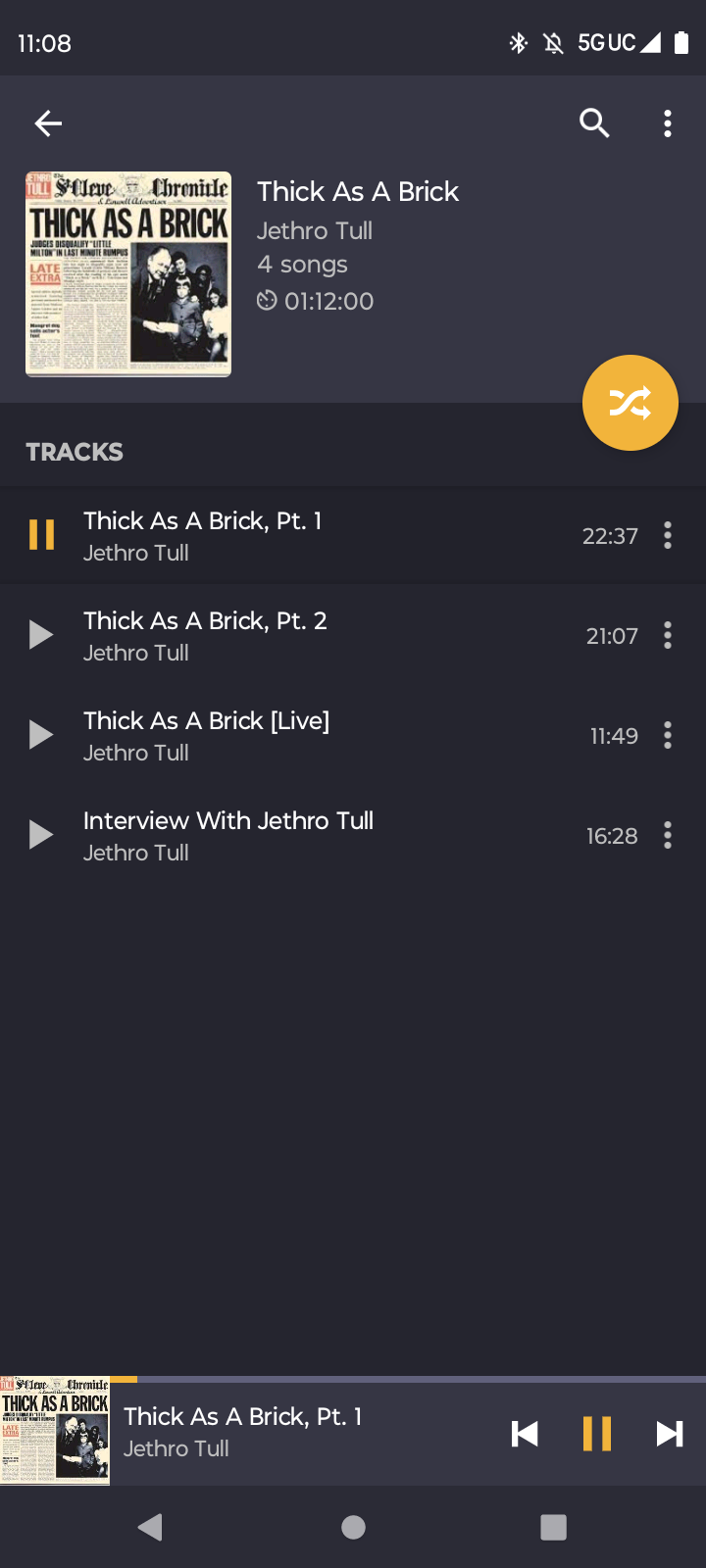Open options for Thick As A Brick, Pt. 2

coord(668,635)
